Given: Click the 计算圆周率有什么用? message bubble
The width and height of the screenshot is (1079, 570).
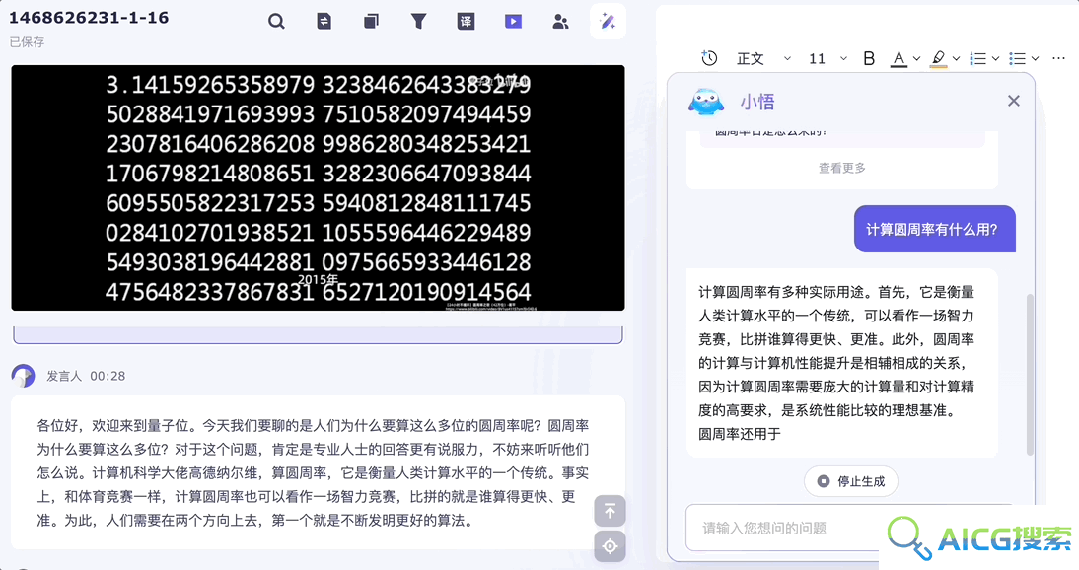Looking at the screenshot, I should [x=934, y=229].
